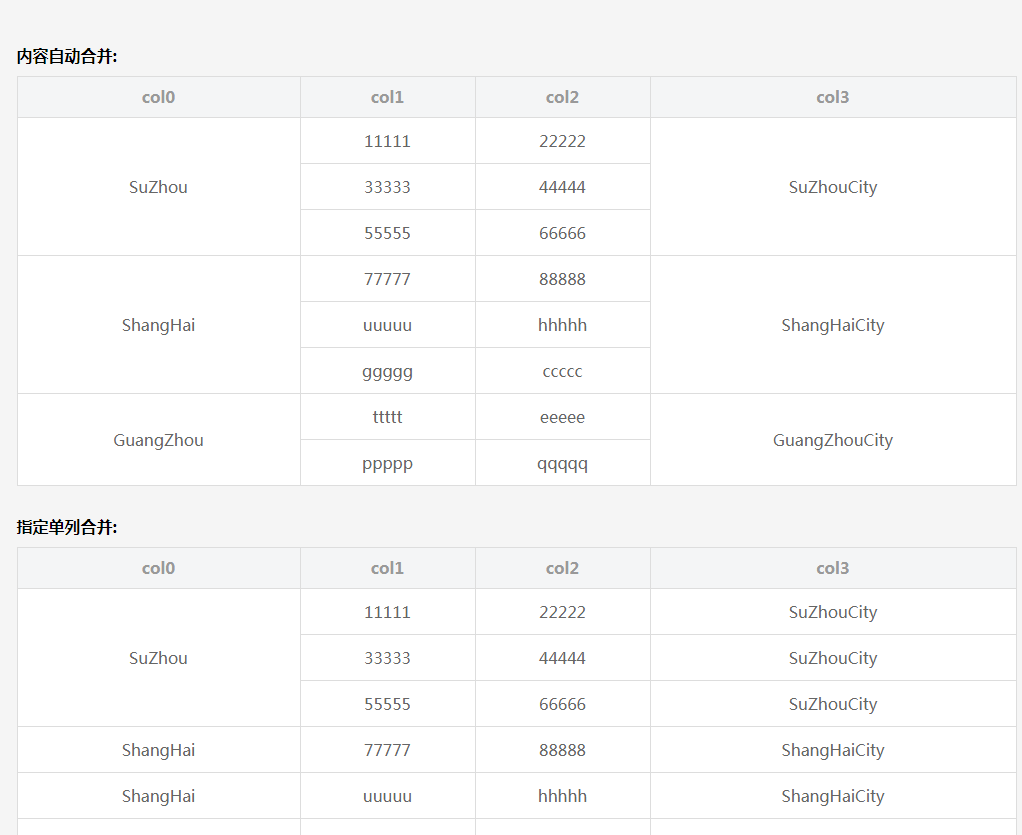Click the ShangHaiCity merged cell
This screenshot has width=1022, height=835.
click(832, 324)
